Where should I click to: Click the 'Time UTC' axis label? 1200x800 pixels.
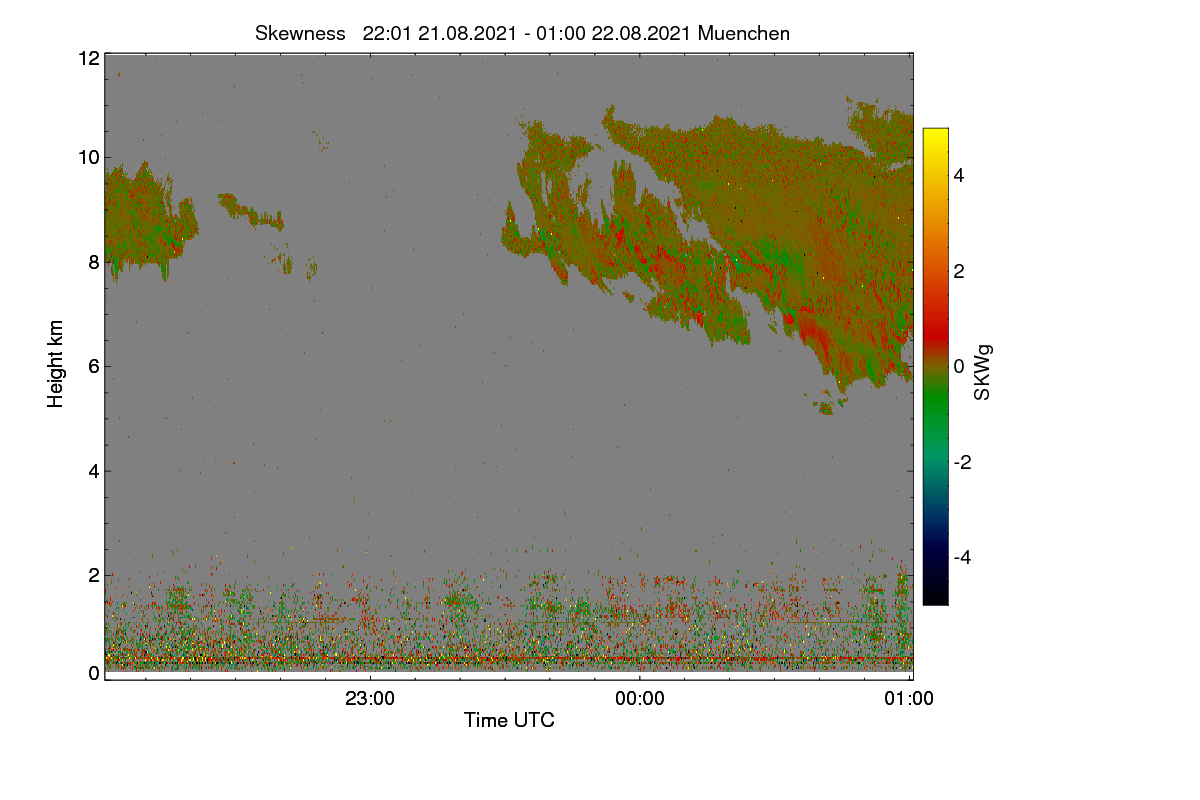[509, 720]
